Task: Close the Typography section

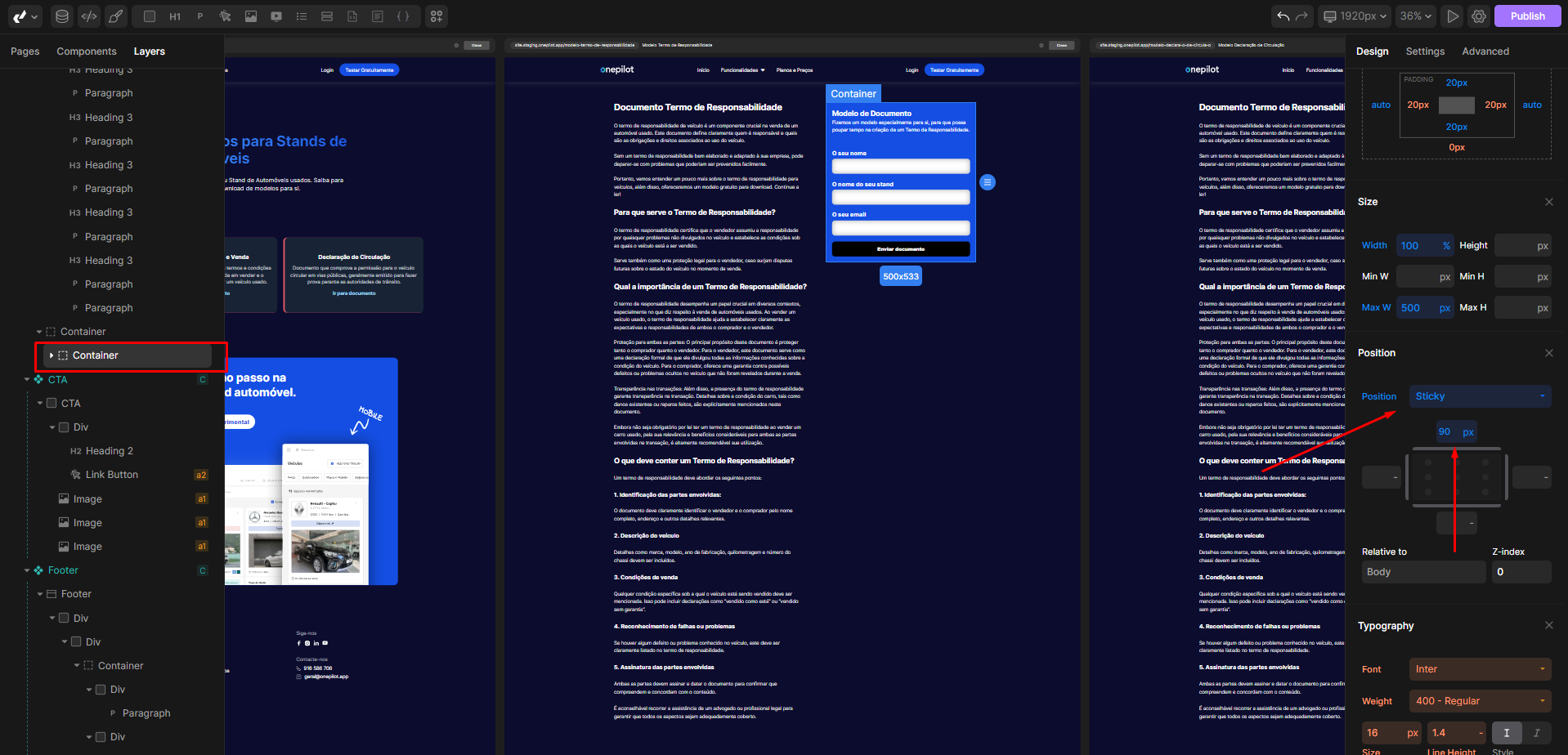Action: [1548, 625]
